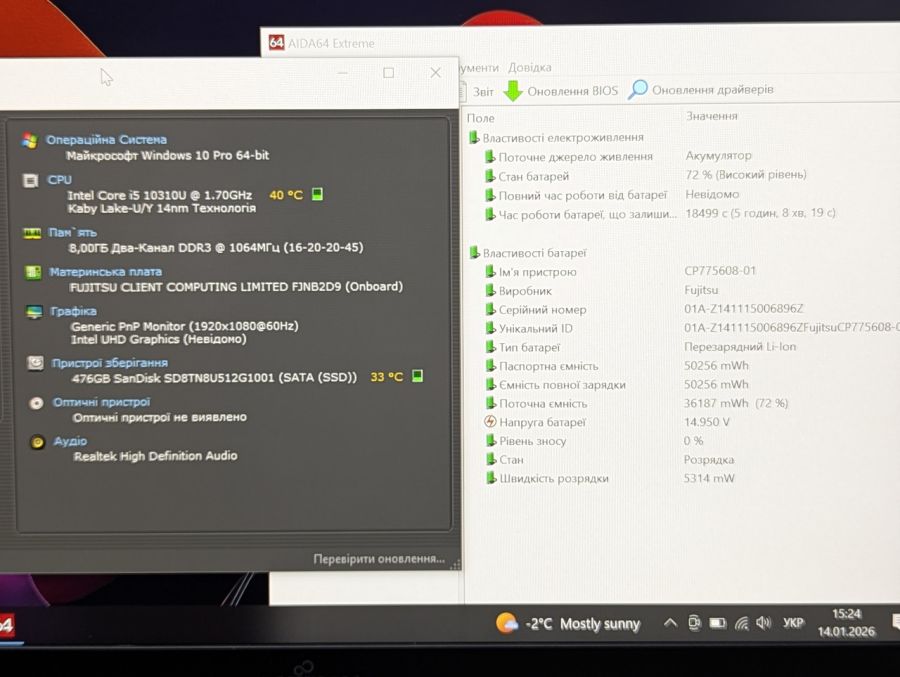The image size is (900, 677).
Task: Click the speaker icon beside Аудіо
Action: [37, 442]
